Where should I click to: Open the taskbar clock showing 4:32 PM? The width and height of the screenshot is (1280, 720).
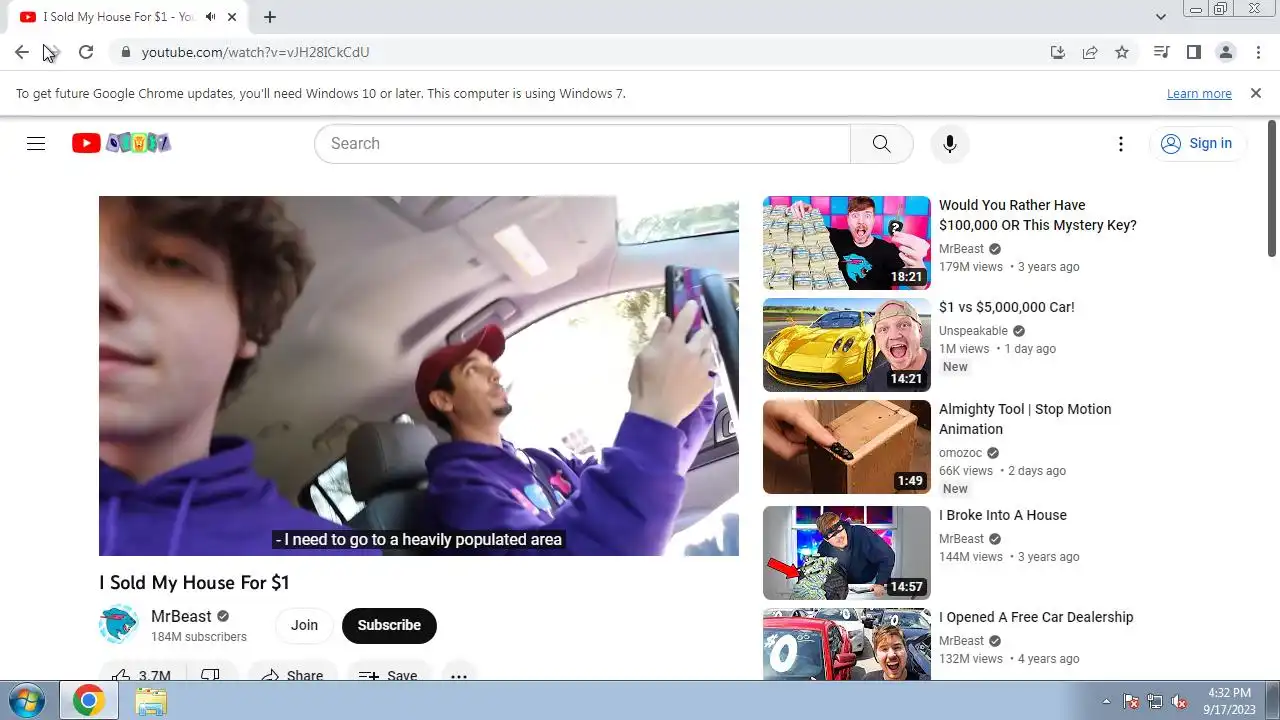pyautogui.click(x=1229, y=701)
